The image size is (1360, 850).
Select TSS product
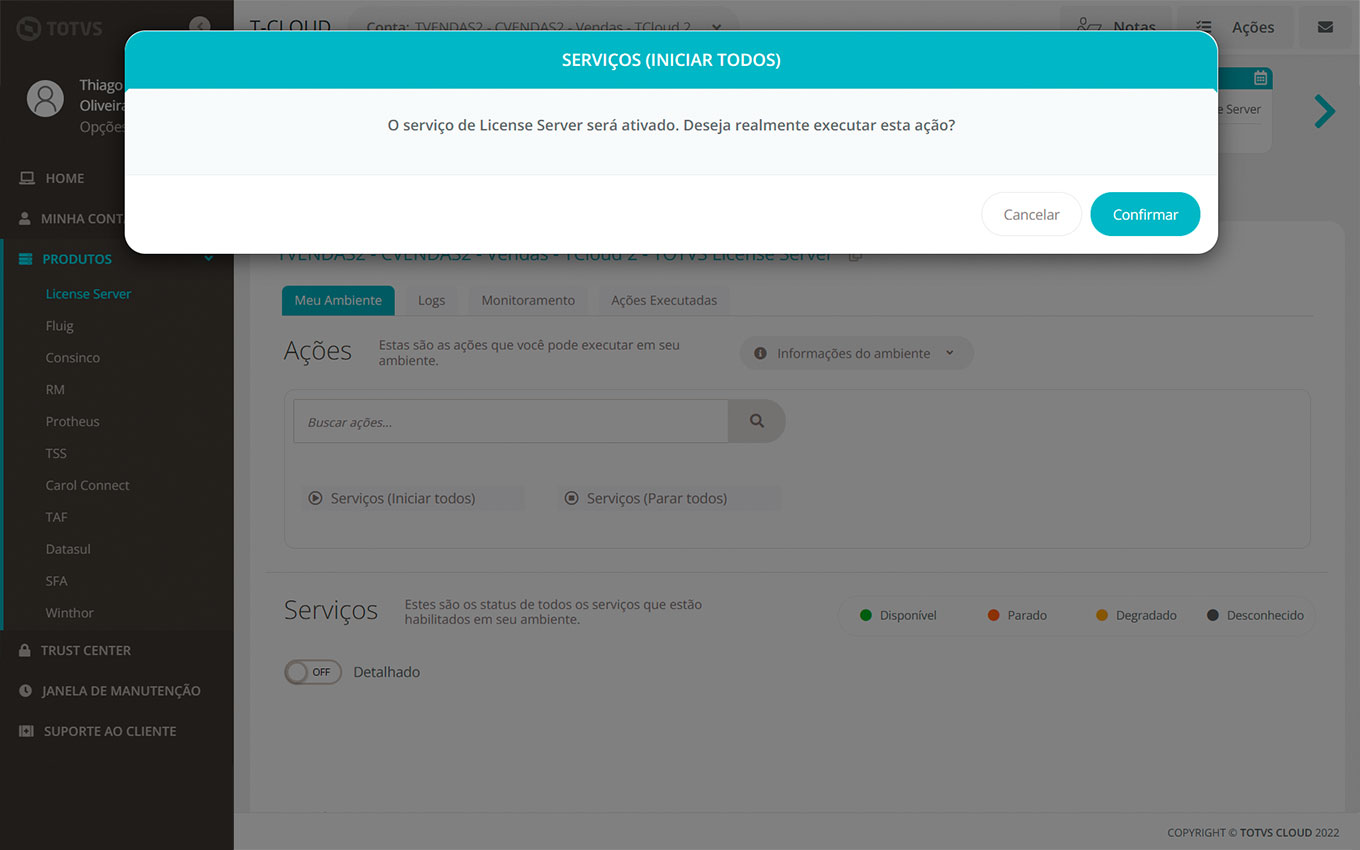(56, 453)
